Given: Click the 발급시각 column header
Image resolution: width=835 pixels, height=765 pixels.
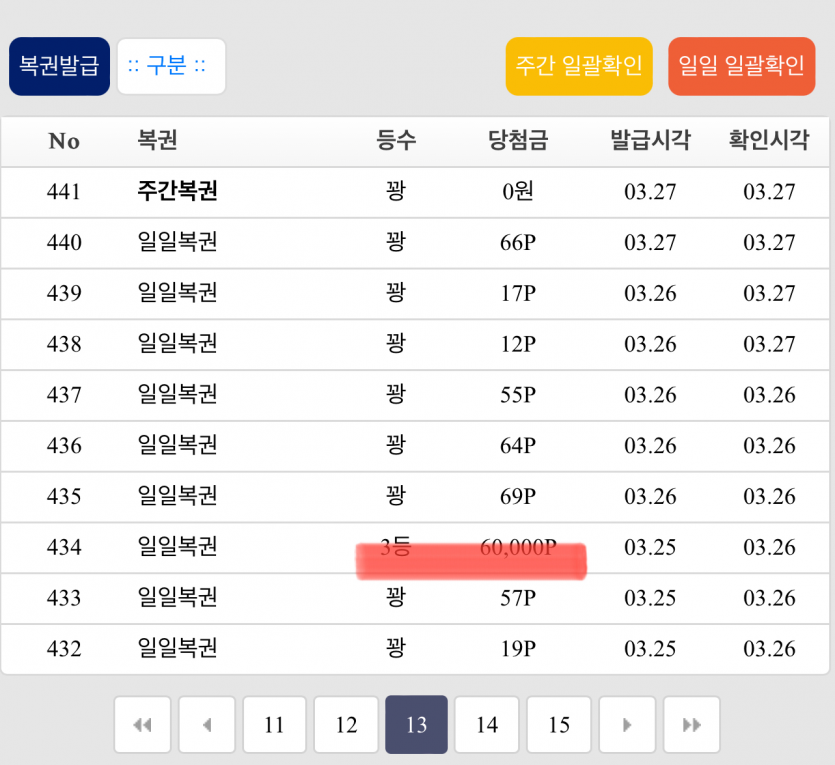Looking at the screenshot, I should point(650,140).
